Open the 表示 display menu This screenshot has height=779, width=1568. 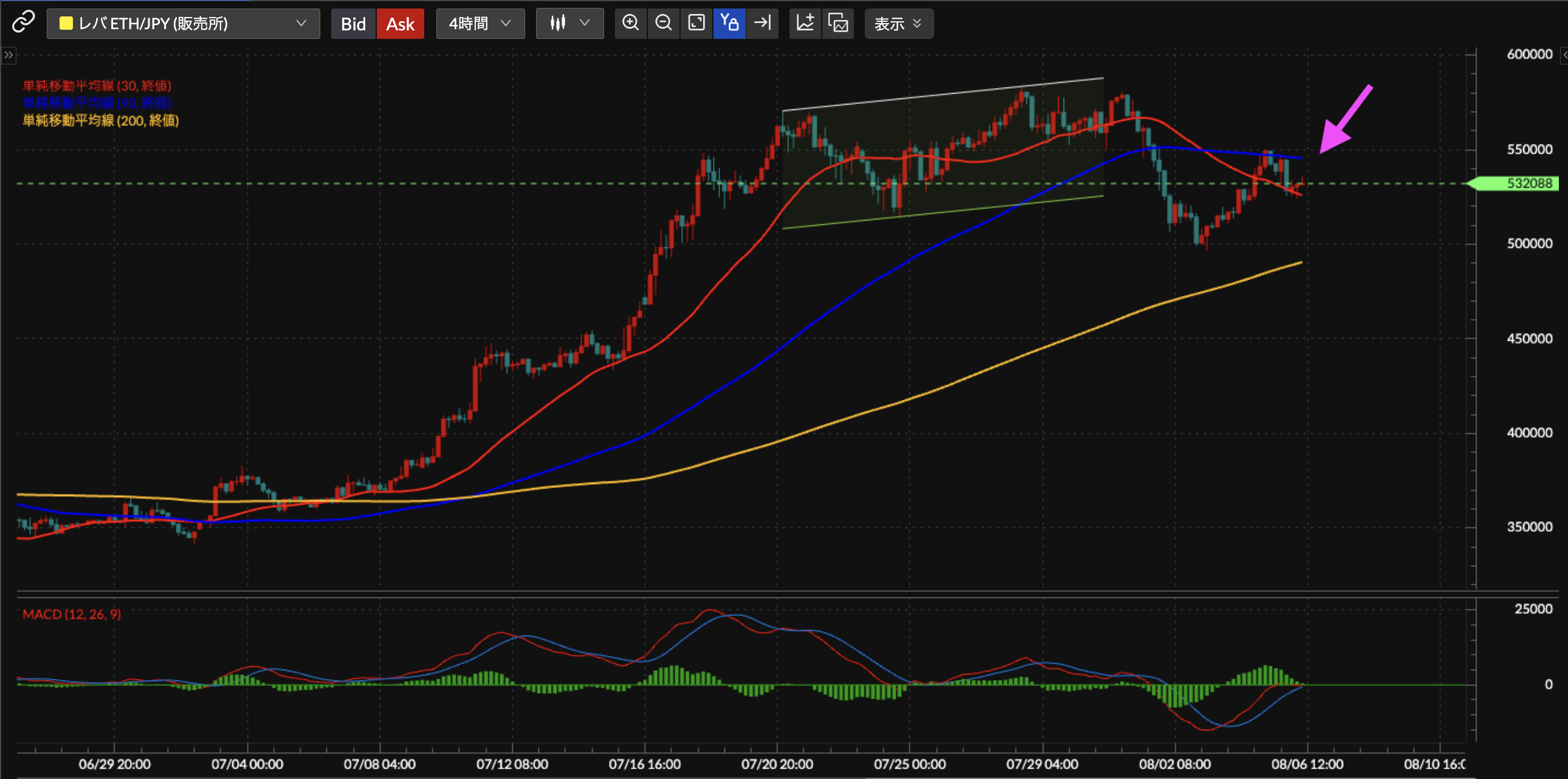(x=898, y=23)
